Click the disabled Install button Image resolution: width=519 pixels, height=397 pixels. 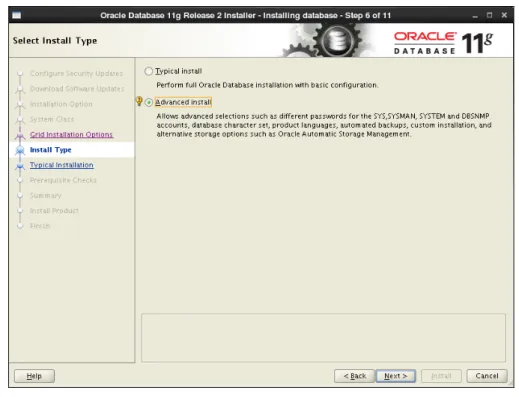(441, 376)
